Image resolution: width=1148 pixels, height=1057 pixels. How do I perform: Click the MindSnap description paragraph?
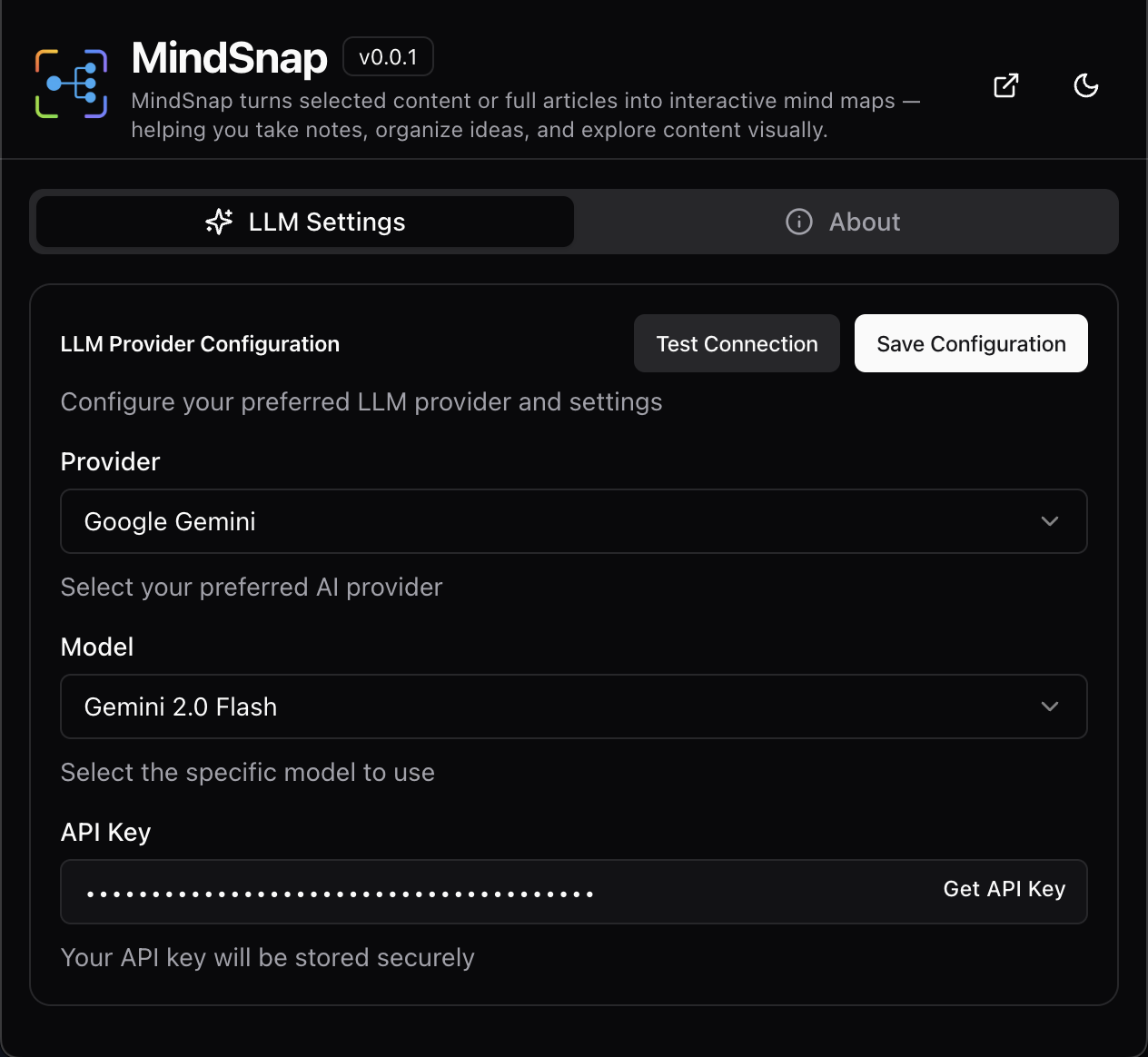[x=525, y=115]
